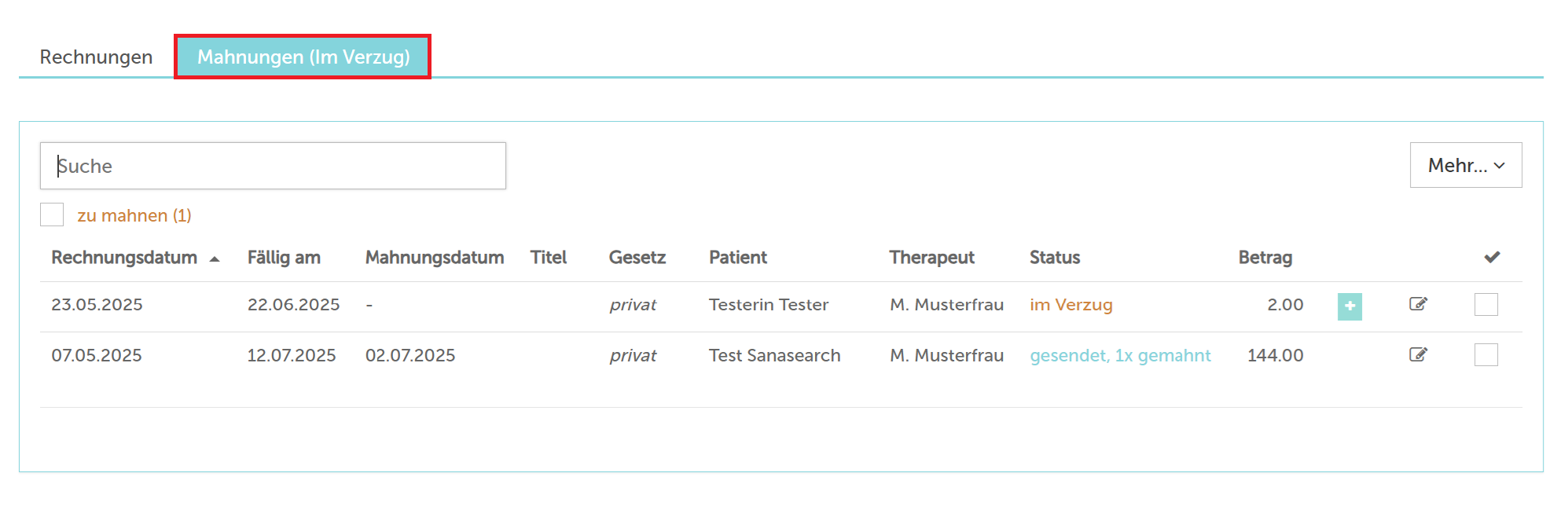Sort by the Mahnungsdatum column
Viewport: 1568px width, 517px height.
[435, 258]
